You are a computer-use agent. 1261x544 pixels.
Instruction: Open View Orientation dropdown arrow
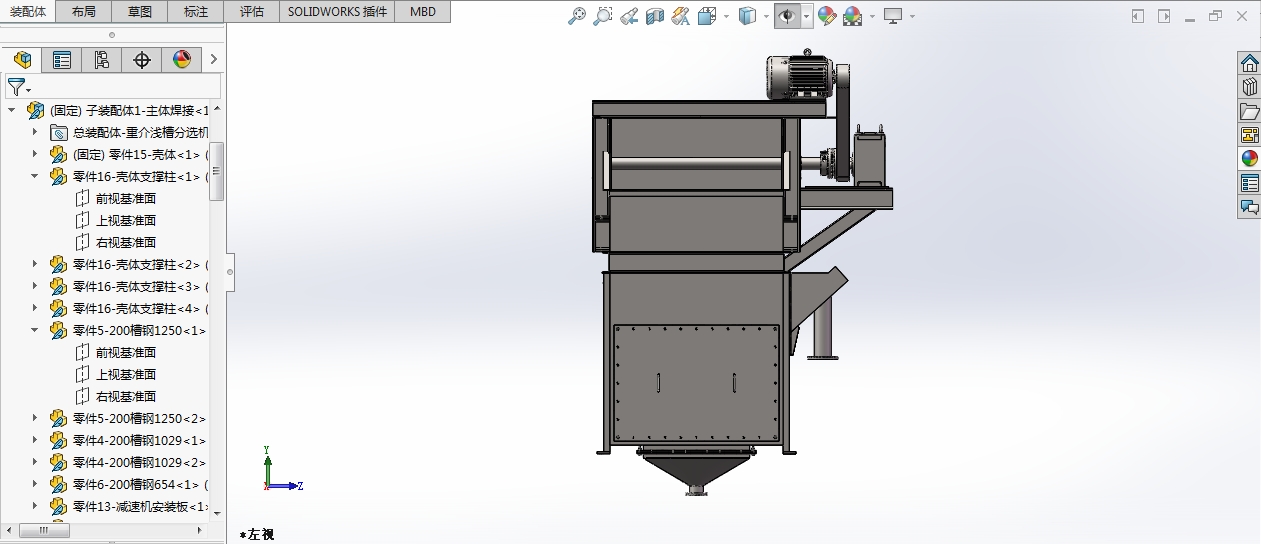point(725,17)
